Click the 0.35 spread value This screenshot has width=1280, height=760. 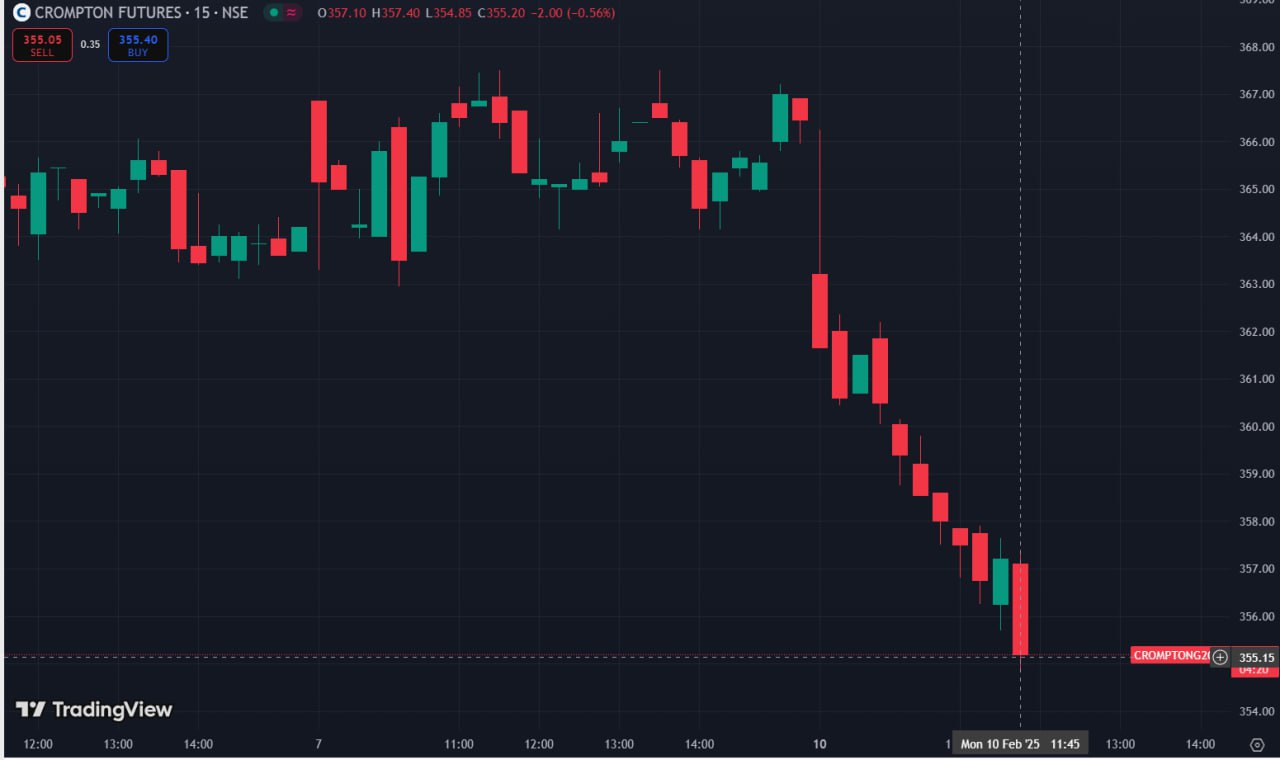tap(90, 45)
